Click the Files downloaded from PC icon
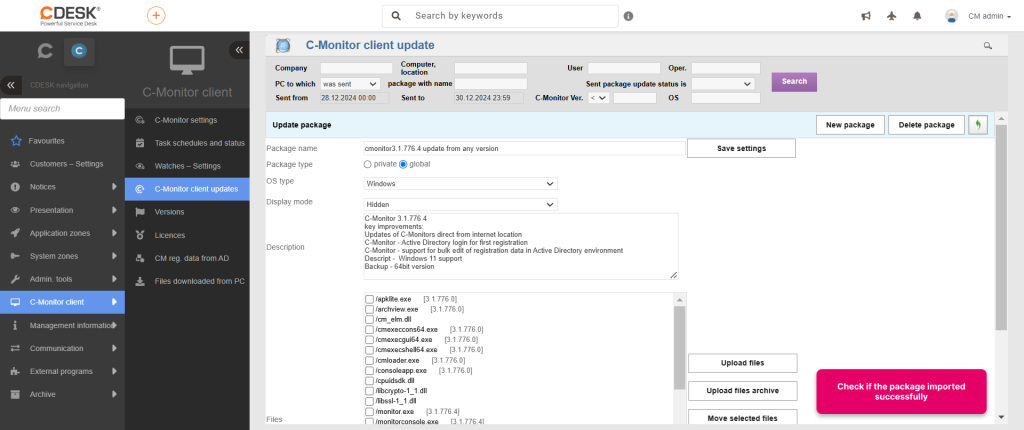Screen dimensions: 1024x430 pyautogui.click(x=140, y=282)
